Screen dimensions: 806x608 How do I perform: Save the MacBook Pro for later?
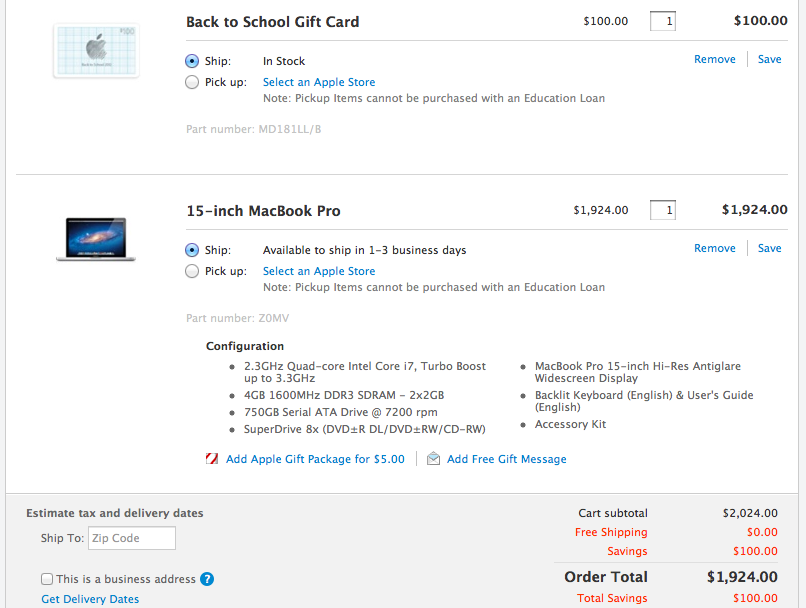770,248
